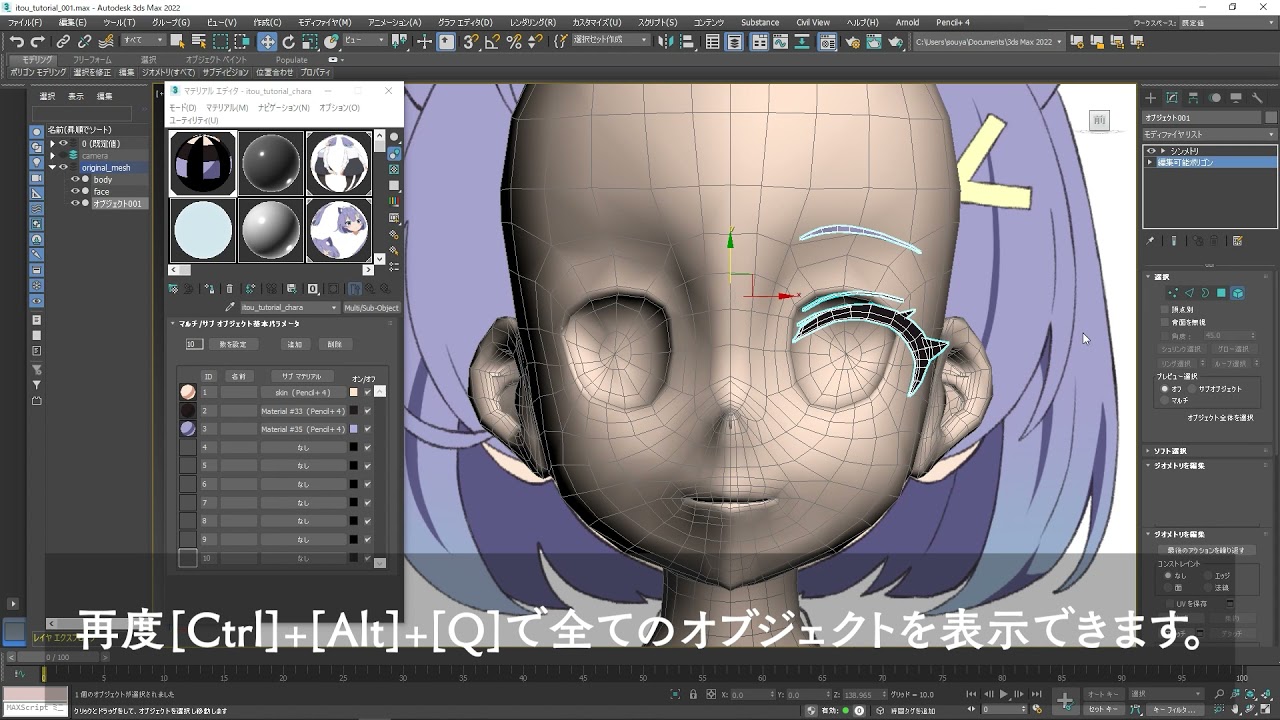Screen dimensions: 1280x720
Task: Select Vertex sub-object level icon
Action: (x=1173, y=293)
